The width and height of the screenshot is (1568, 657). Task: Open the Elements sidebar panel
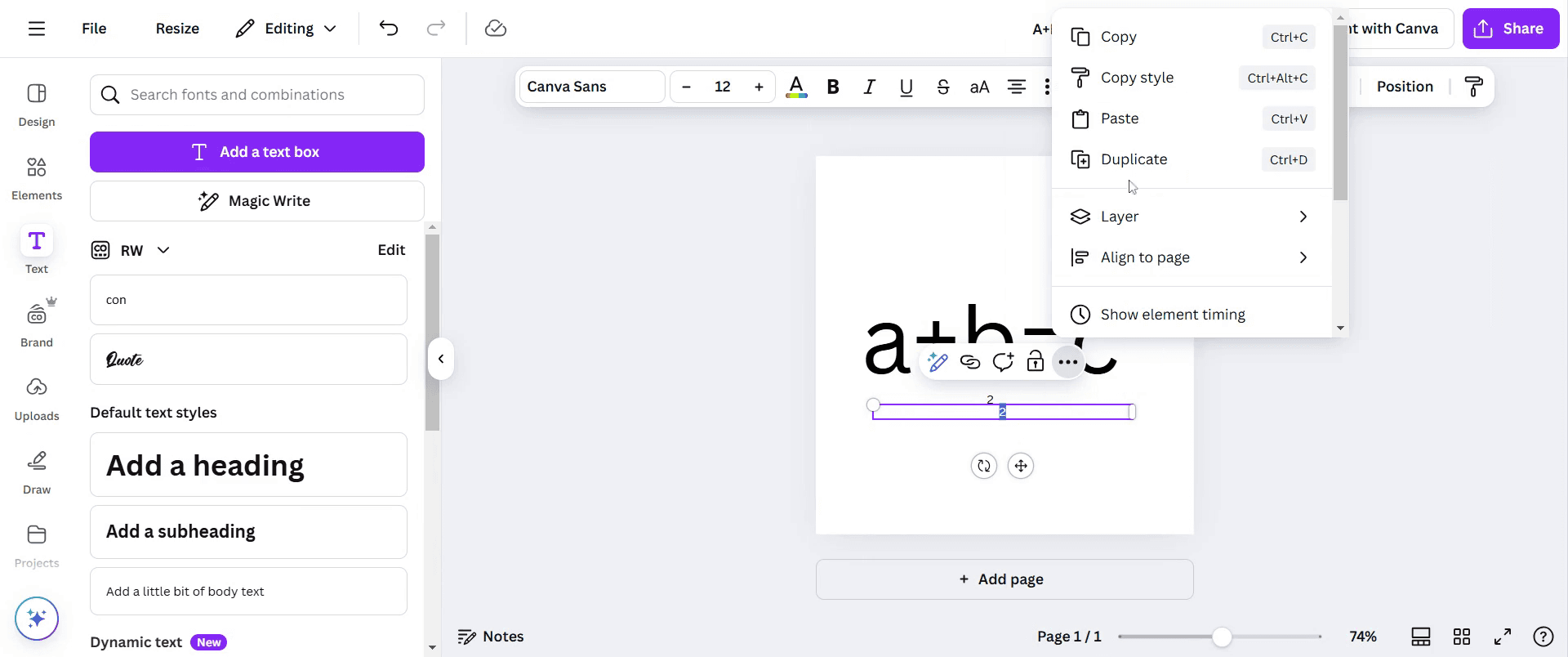pos(37,179)
